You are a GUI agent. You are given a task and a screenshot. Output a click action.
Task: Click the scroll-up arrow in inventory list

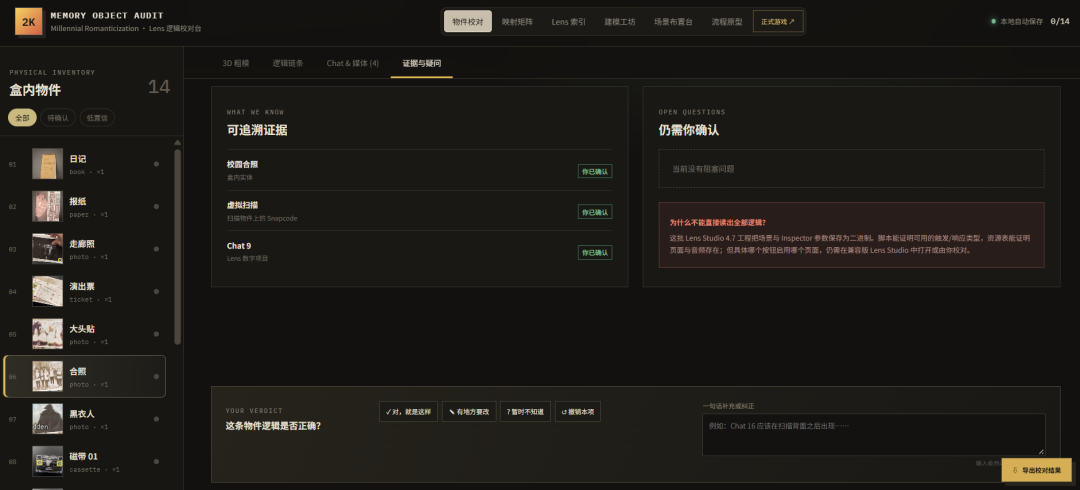(178, 142)
